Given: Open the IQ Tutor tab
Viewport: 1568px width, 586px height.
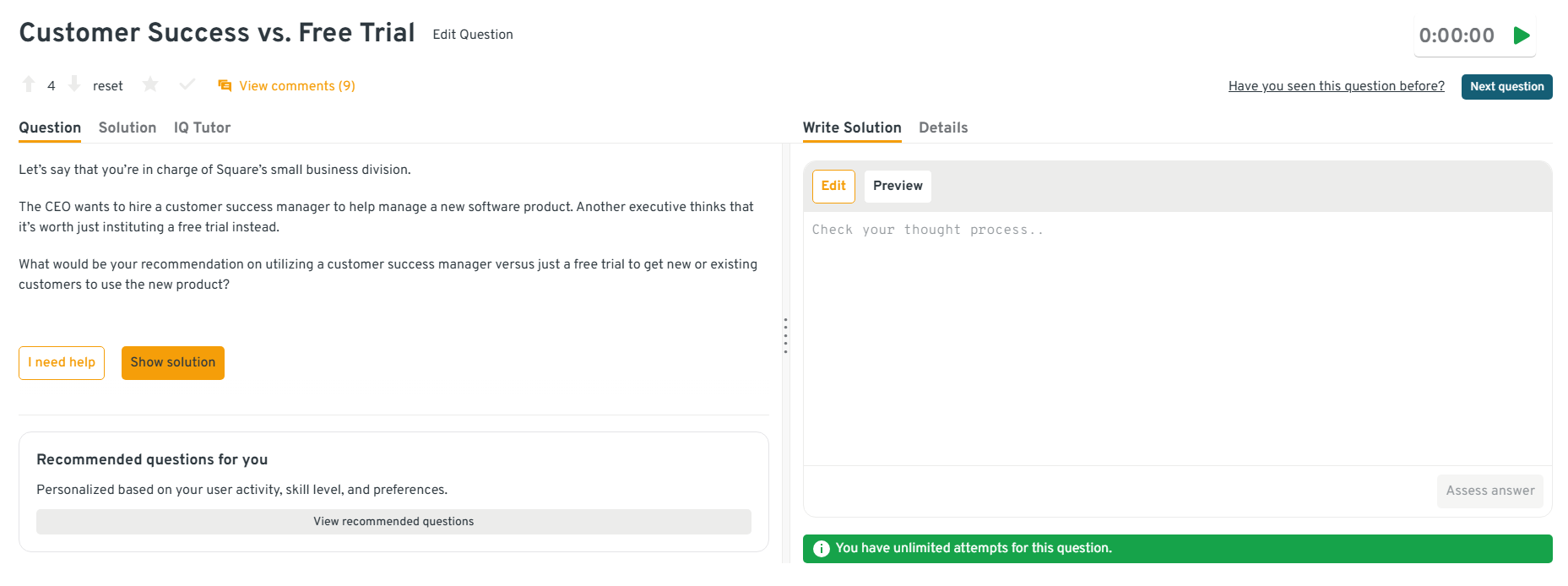Looking at the screenshot, I should pyautogui.click(x=202, y=128).
